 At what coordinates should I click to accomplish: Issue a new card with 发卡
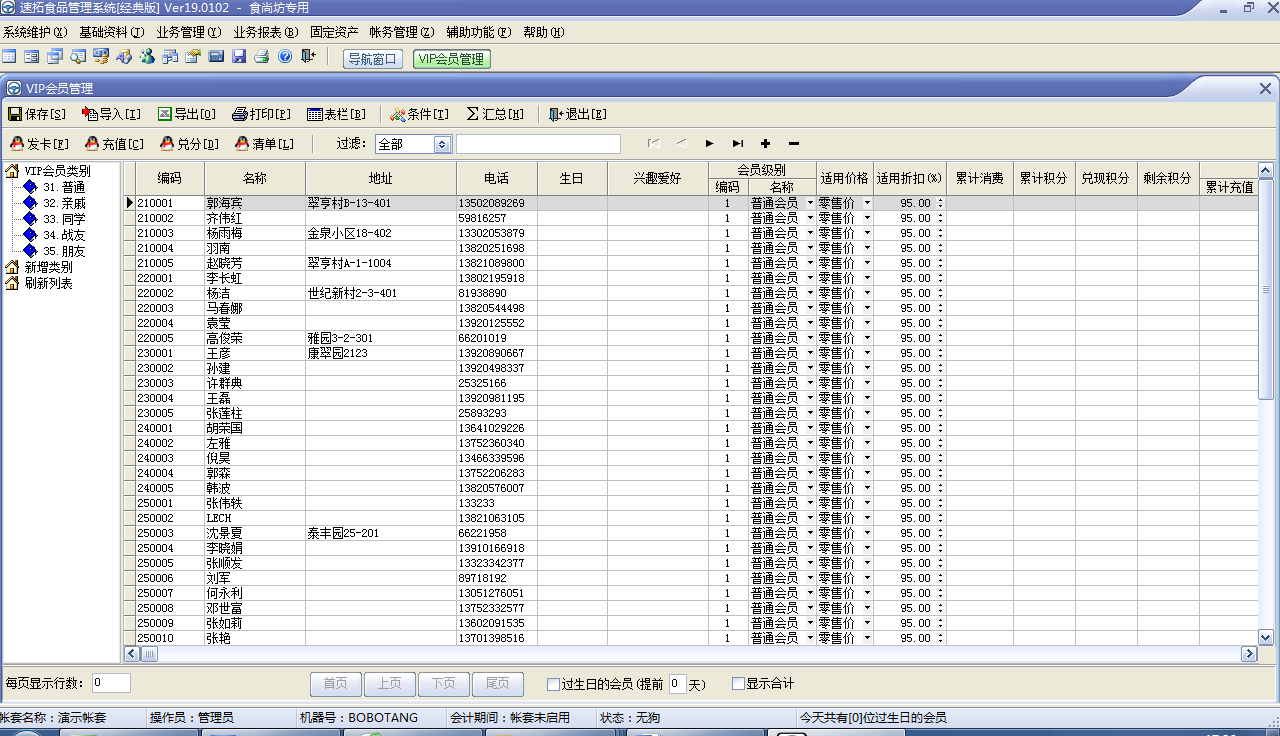(40, 144)
